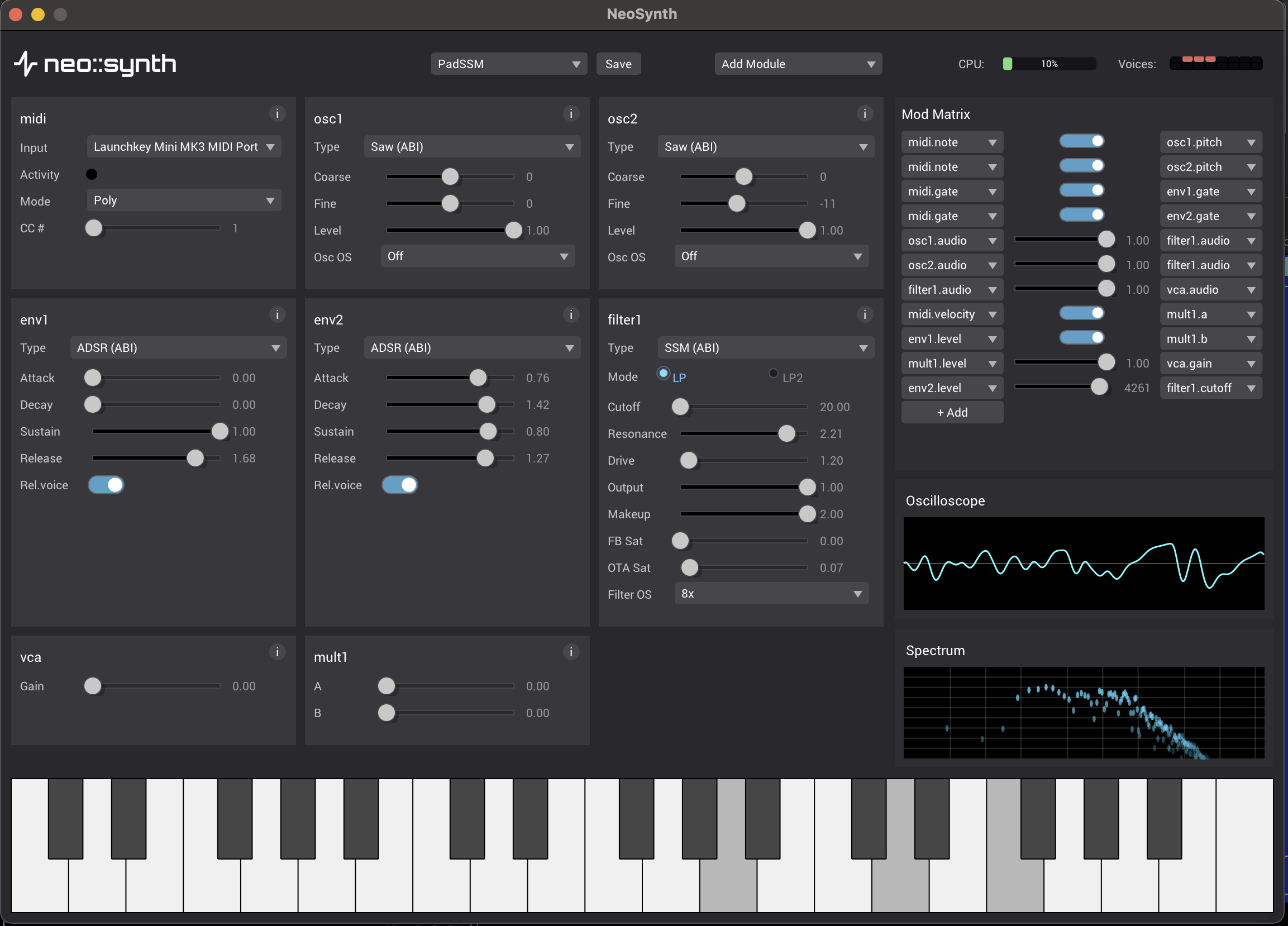Select the LP2 filter mode
Screen dimensions: 1288x926
tap(773, 374)
